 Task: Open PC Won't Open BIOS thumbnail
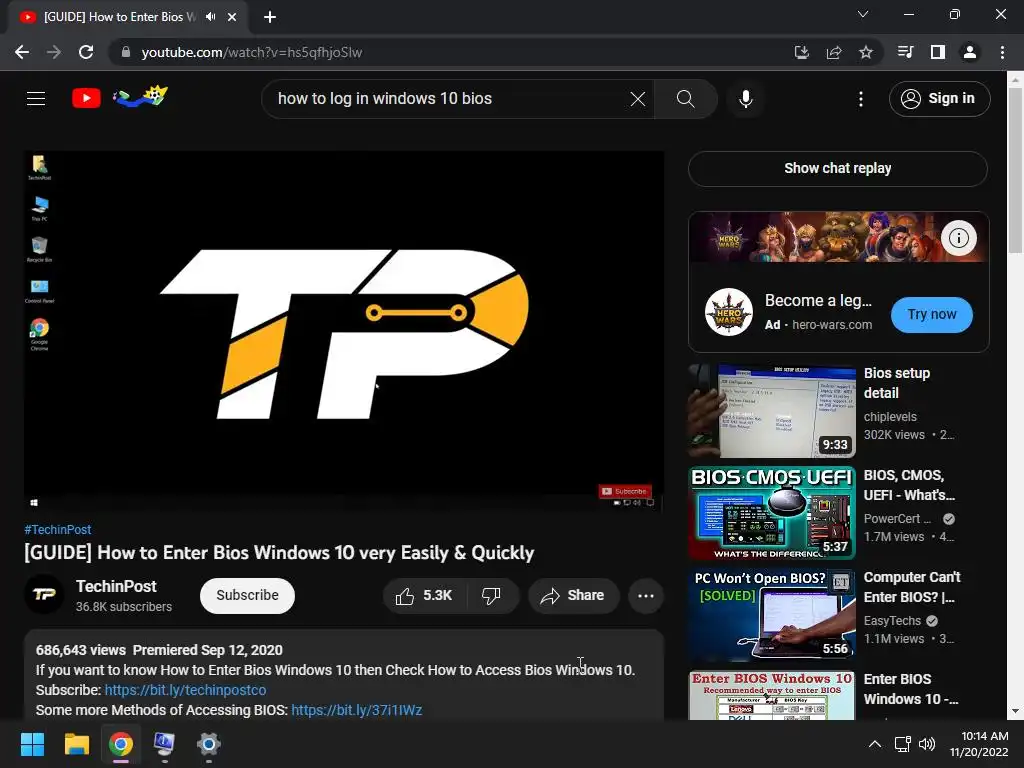tap(772, 615)
